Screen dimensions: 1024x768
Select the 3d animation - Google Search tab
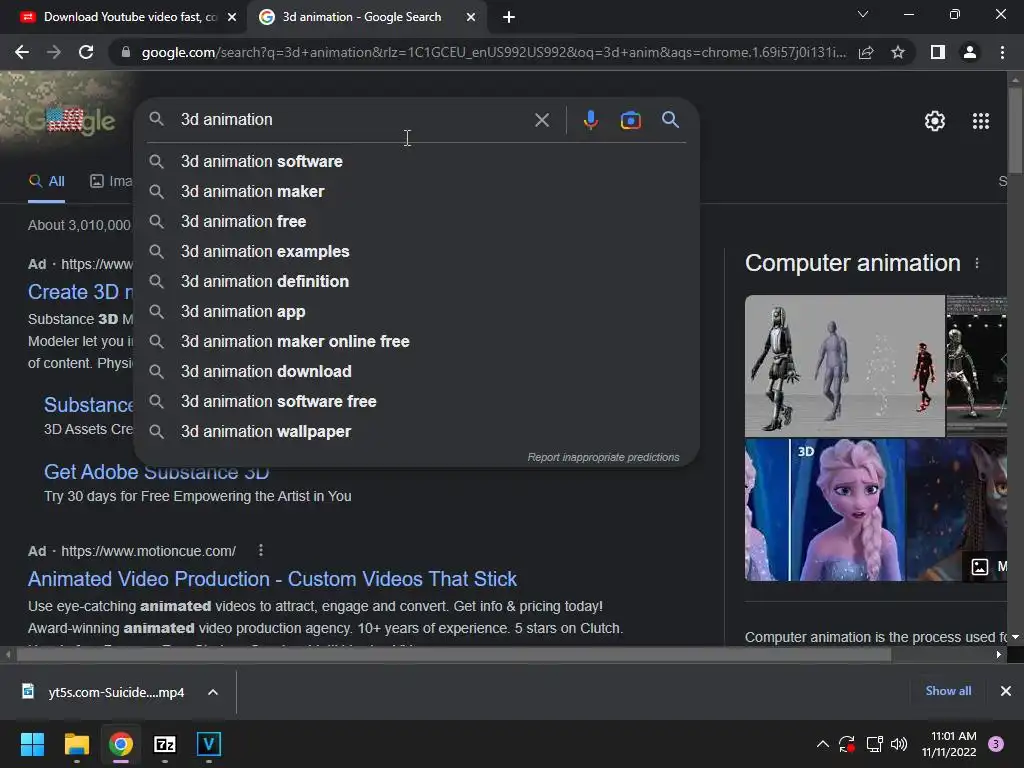click(x=362, y=17)
